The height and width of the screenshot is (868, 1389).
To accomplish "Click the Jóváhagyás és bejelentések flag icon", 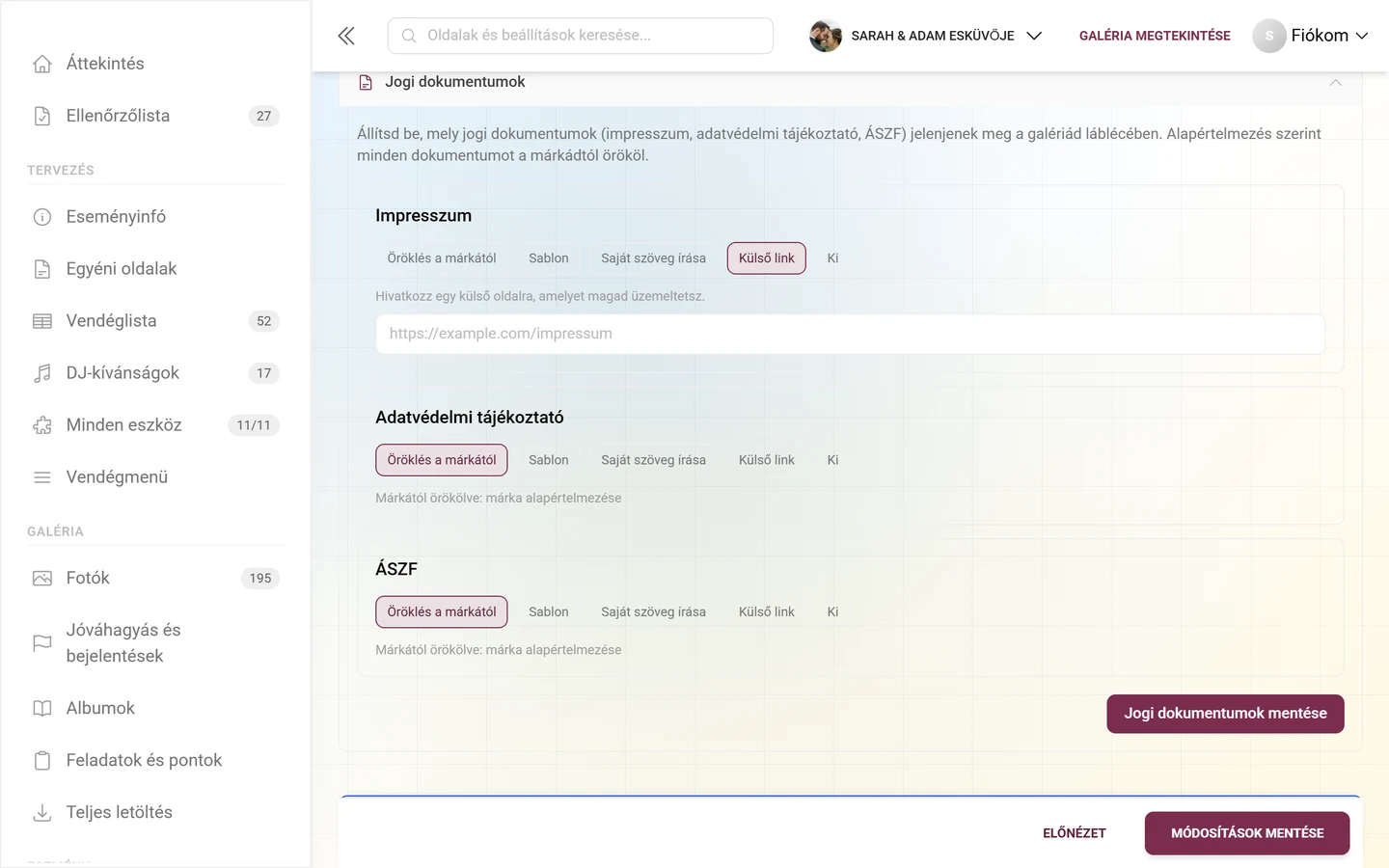I will [x=42, y=643].
